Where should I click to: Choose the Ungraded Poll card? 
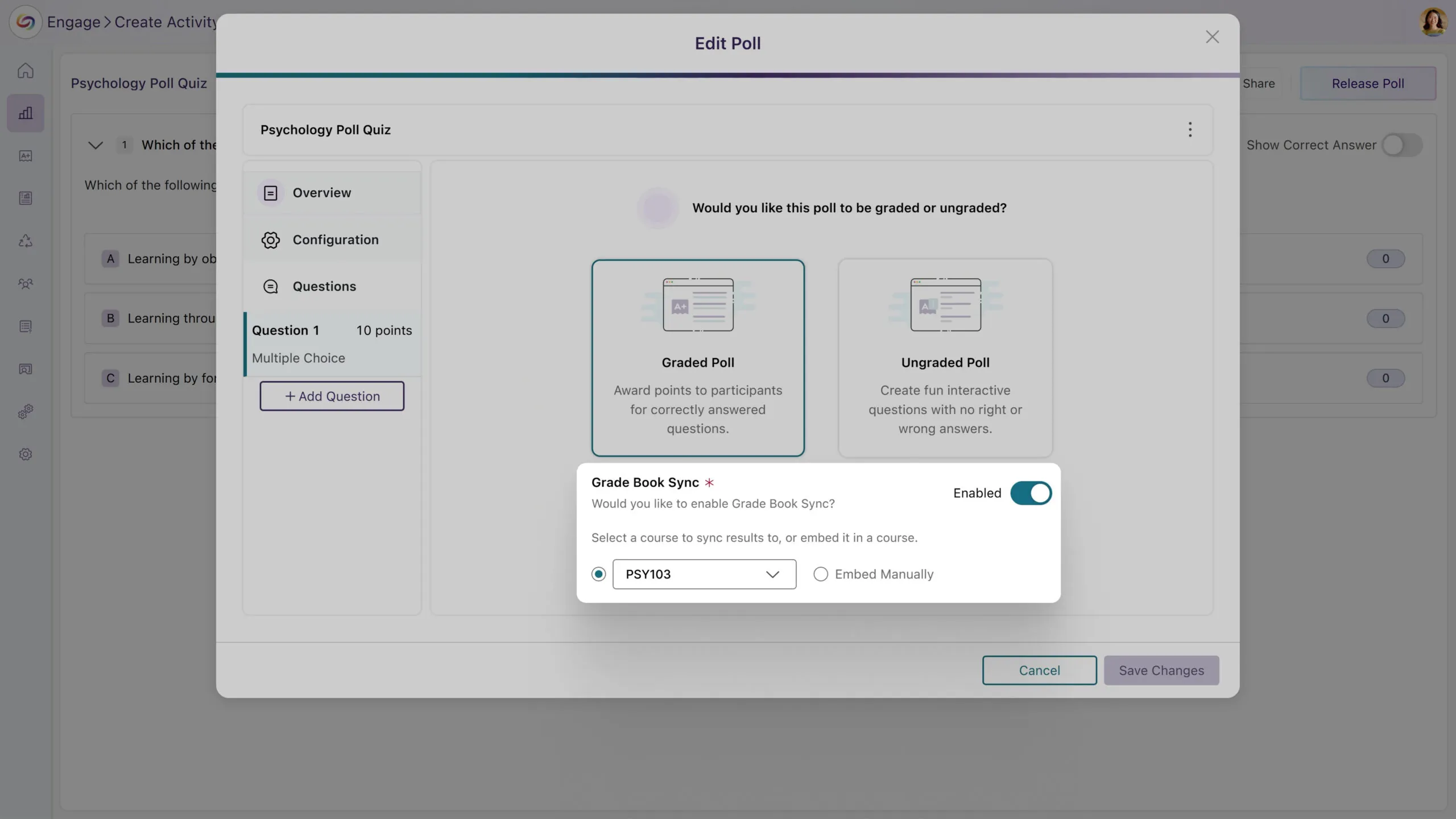945,358
